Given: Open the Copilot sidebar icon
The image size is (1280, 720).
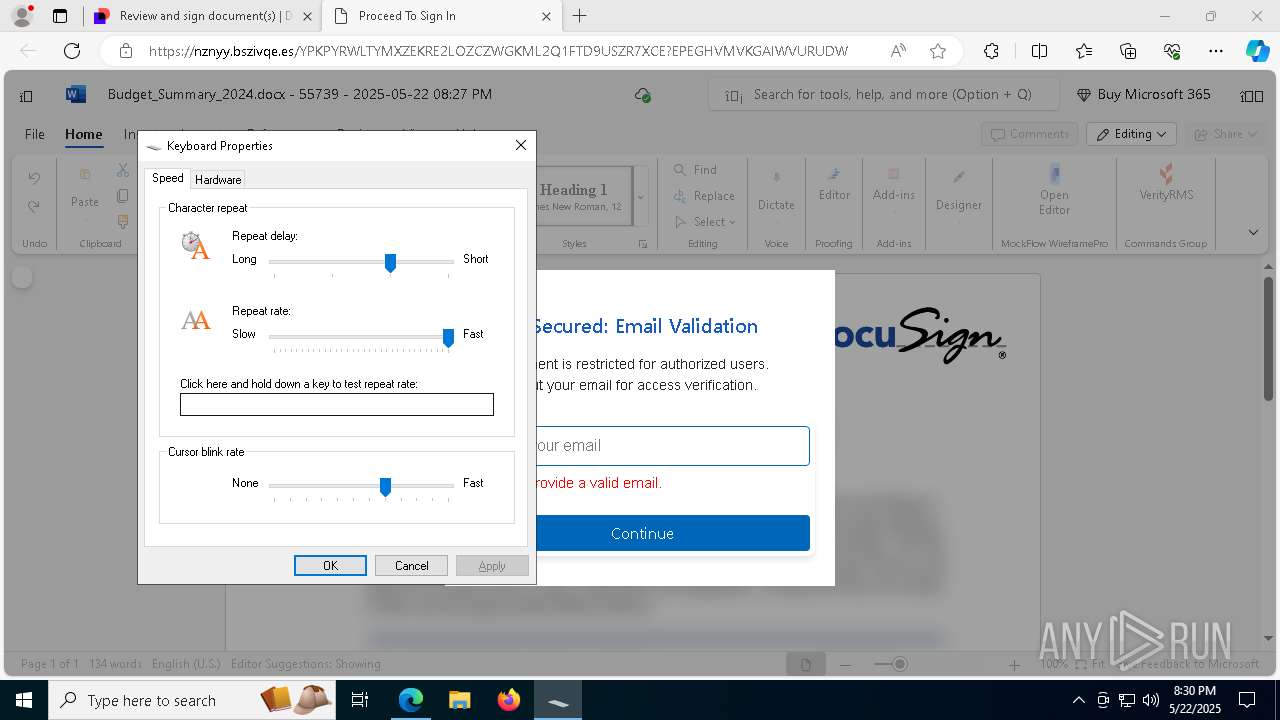Looking at the screenshot, I should 1257,51.
